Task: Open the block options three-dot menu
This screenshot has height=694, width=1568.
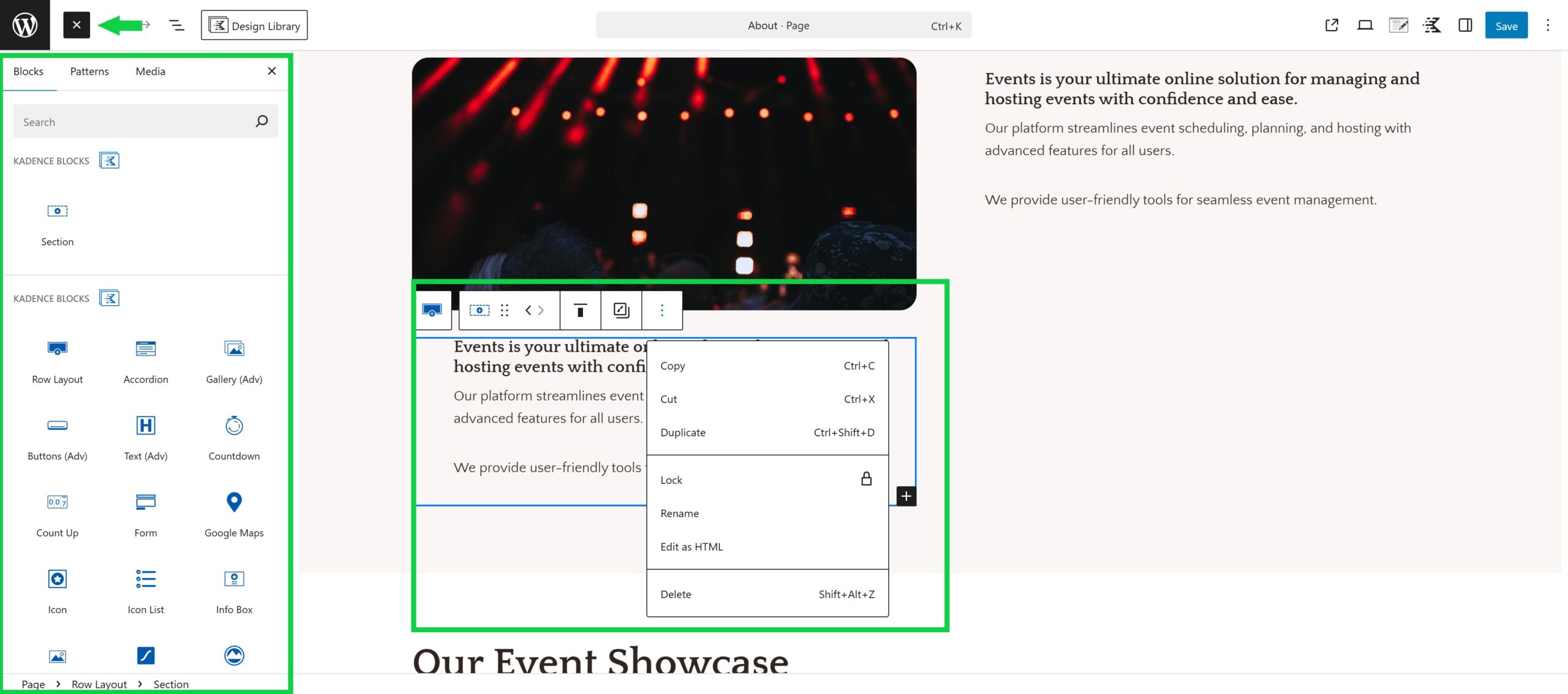Action: pyautogui.click(x=661, y=310)
